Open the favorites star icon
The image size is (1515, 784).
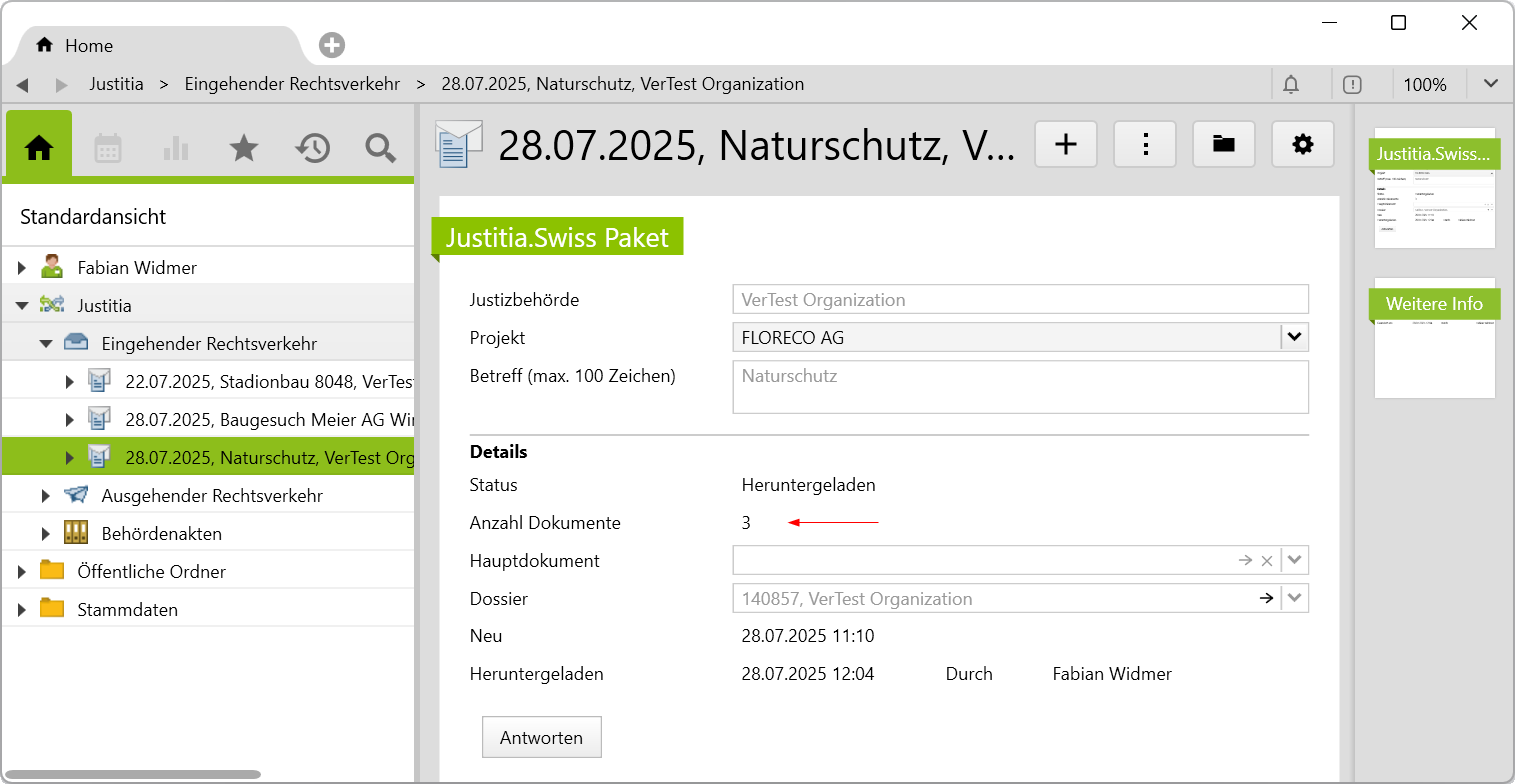tap(244, 149)
